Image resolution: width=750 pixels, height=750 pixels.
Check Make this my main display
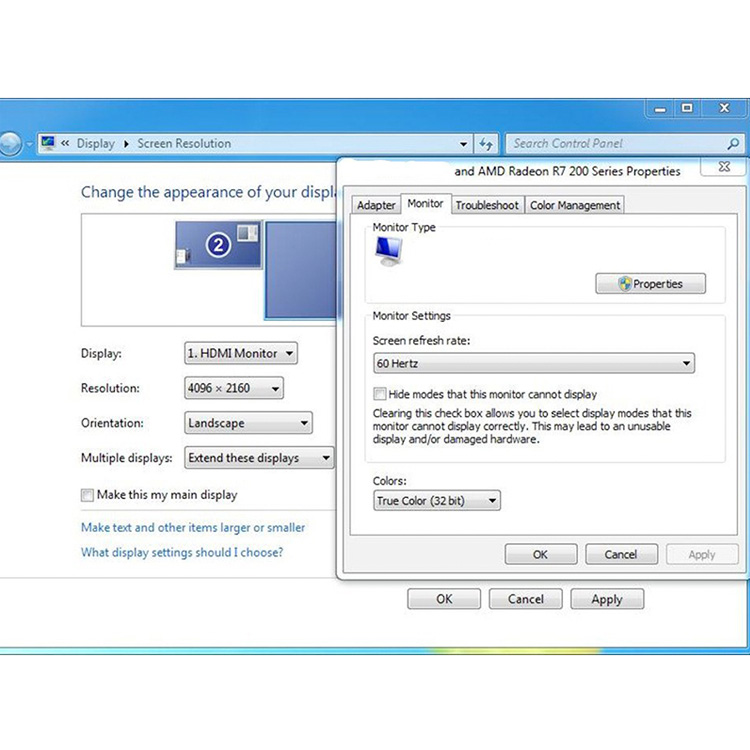coord(88,495)
